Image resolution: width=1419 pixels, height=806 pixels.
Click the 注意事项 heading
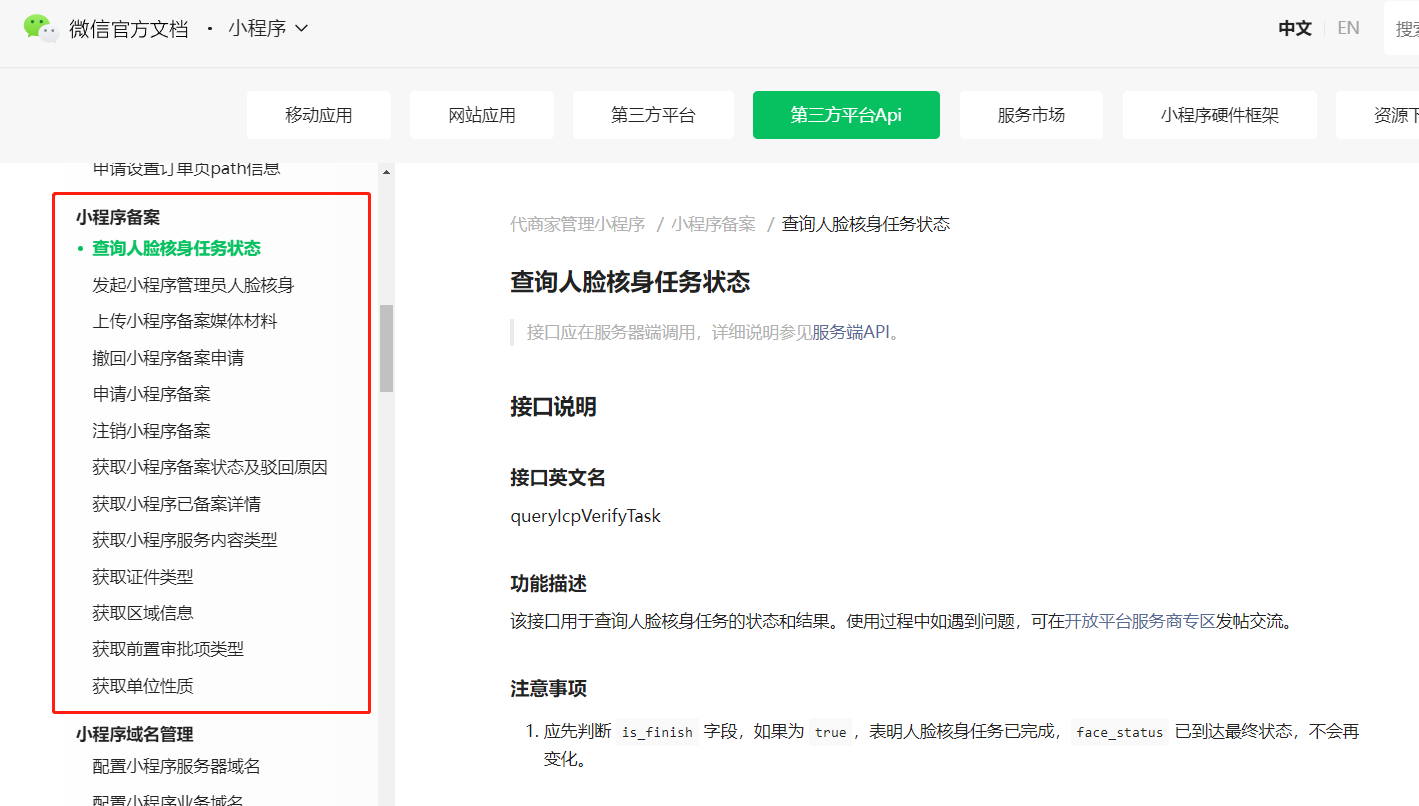point(548,689)
